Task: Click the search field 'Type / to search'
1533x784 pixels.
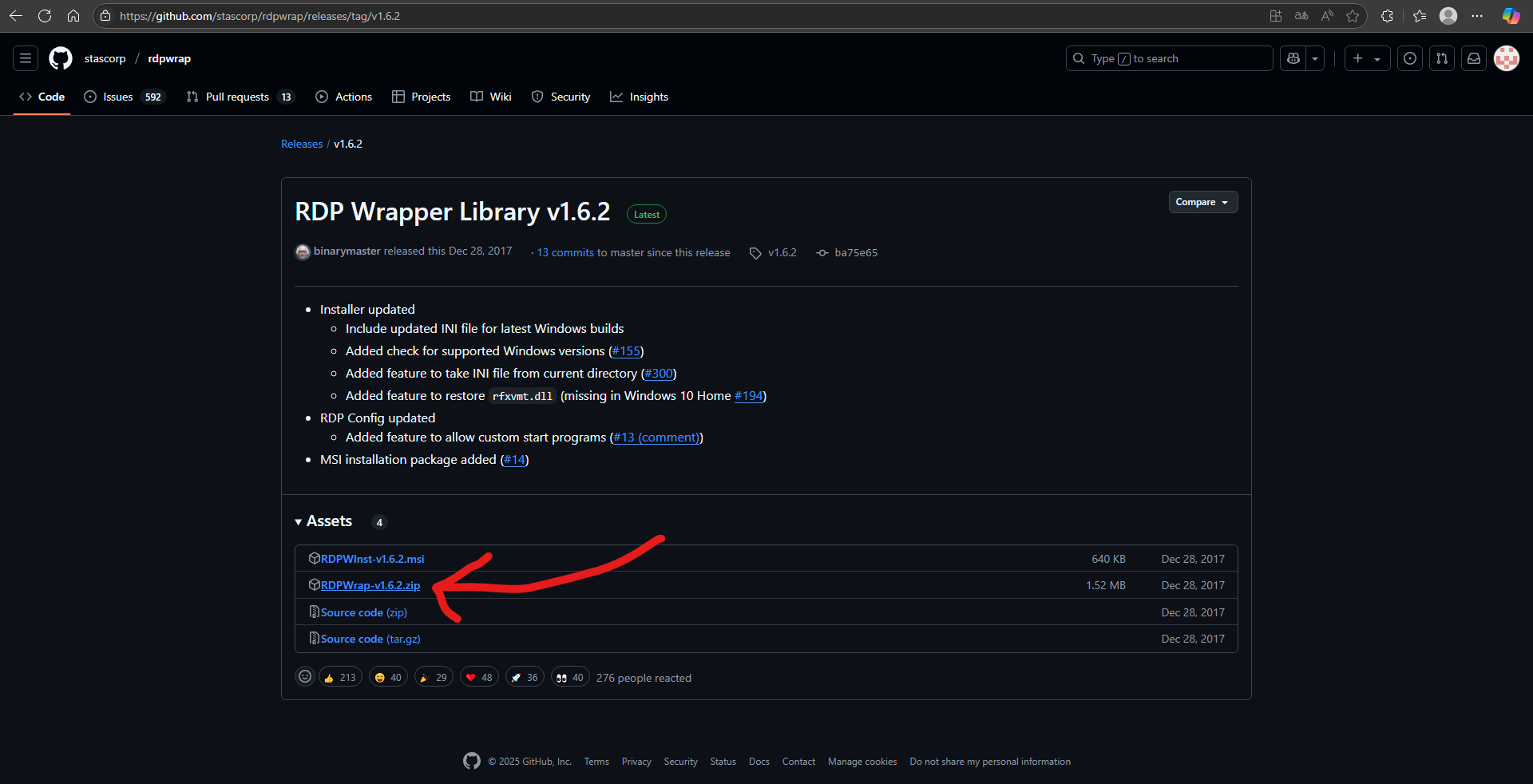Action: (1169, 58)
